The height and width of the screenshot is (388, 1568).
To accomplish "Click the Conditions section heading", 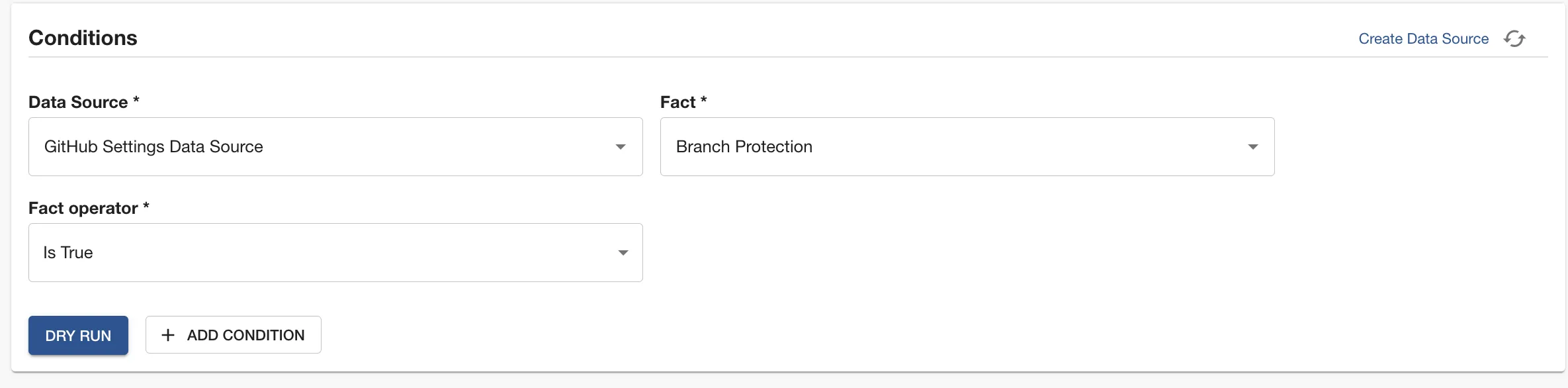I will (x=83, y=38).
